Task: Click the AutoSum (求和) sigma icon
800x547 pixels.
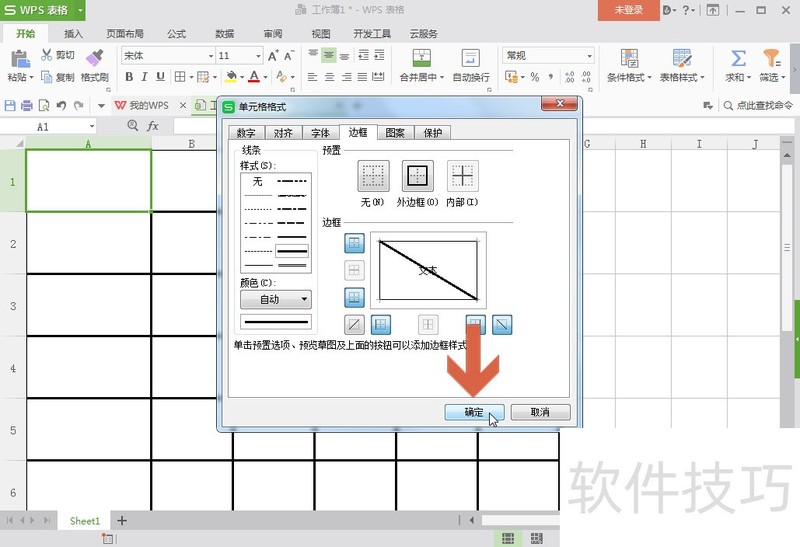Action: coord(738,58)
